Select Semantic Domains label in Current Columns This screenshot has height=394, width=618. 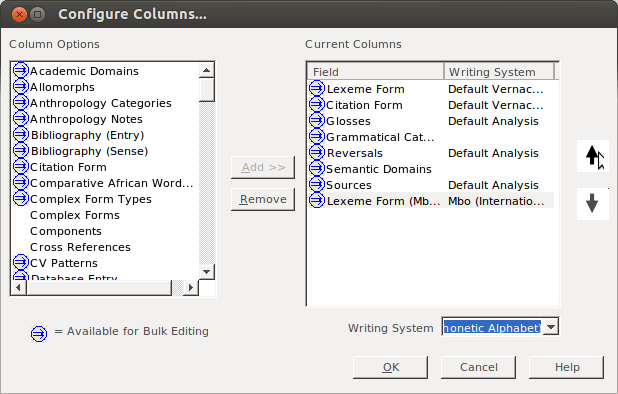tap(379, 169)
